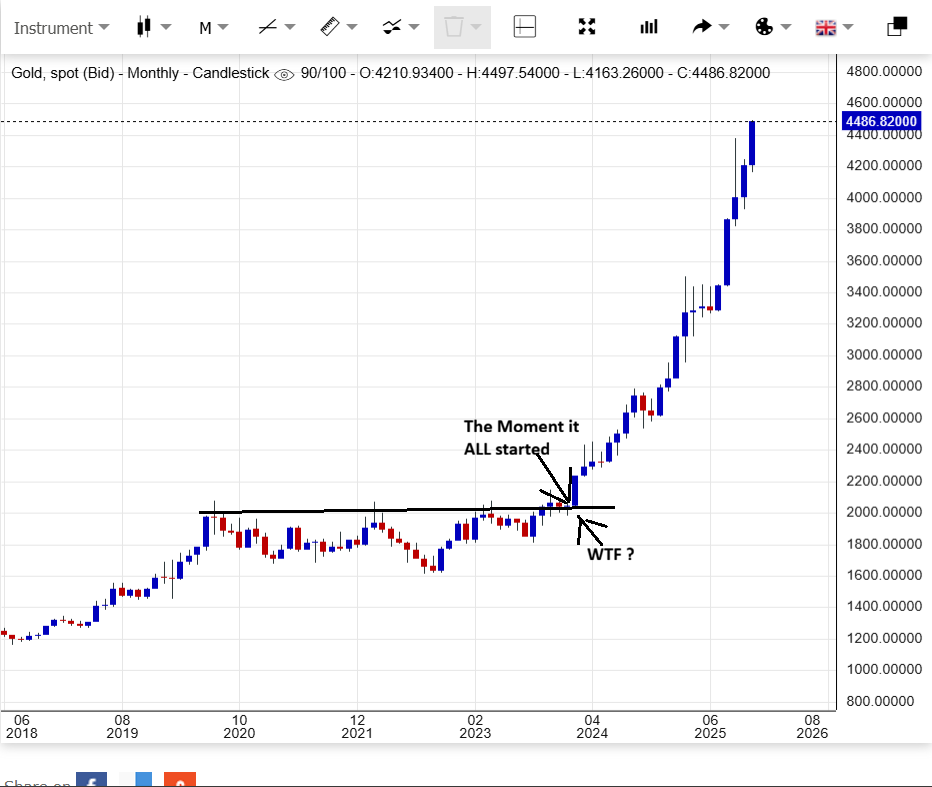This screenshot has width=932, height=787.
Task: Click the trash delete drawings icon
Action: (454, 27)
